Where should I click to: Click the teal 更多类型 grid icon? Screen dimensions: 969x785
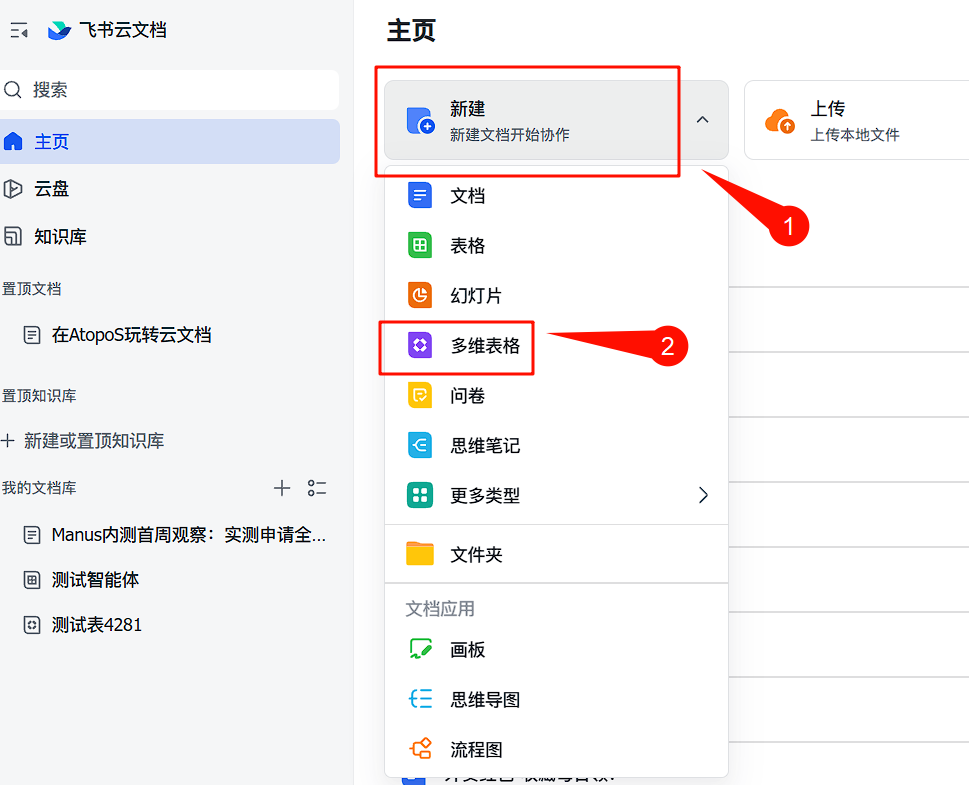[x=420, y=495]
